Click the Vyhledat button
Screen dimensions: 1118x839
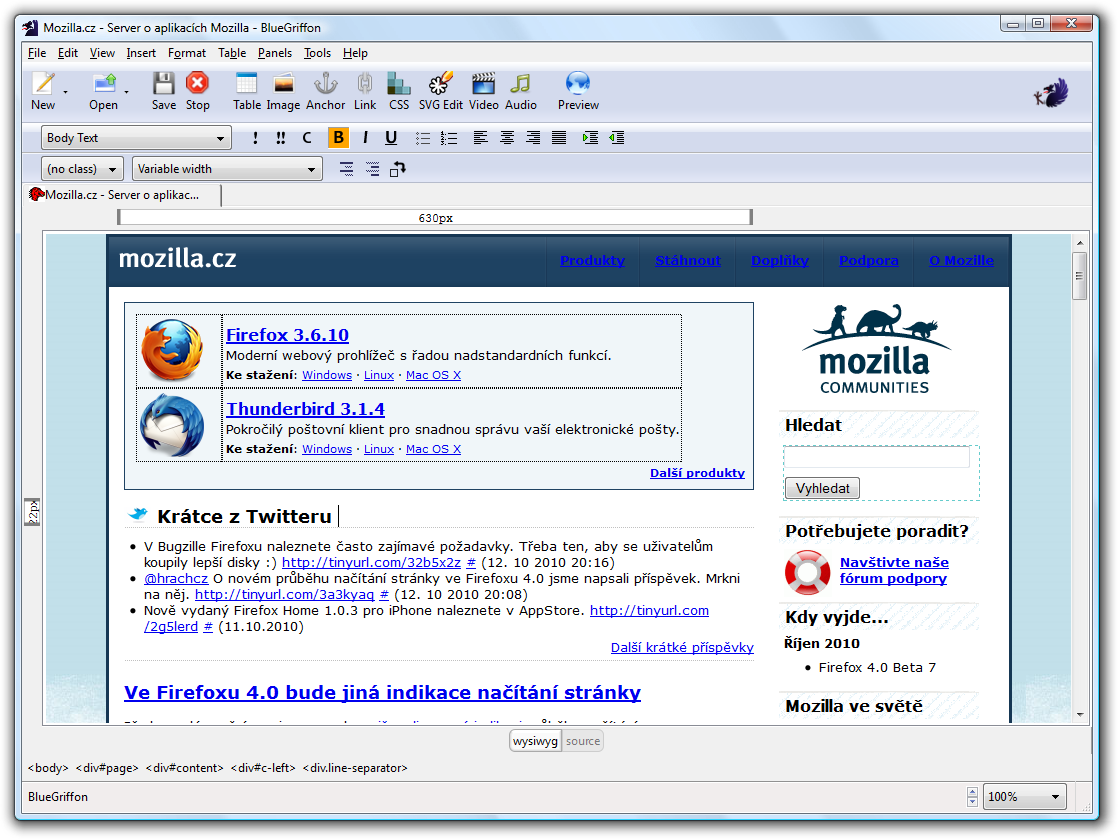point(822,488)
